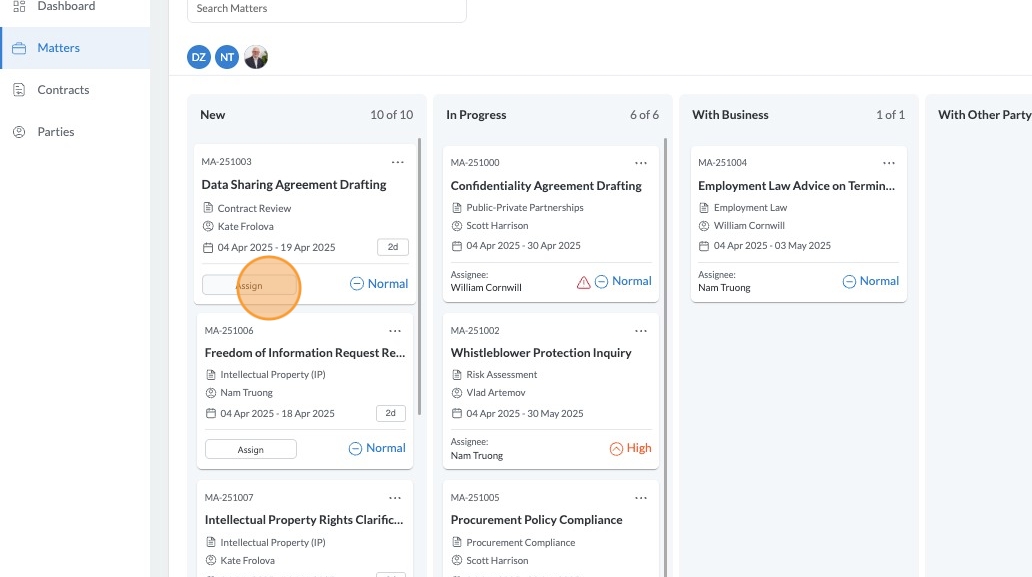Open Normal priority on Employment Law Advice card

click(x=871, y=282)
